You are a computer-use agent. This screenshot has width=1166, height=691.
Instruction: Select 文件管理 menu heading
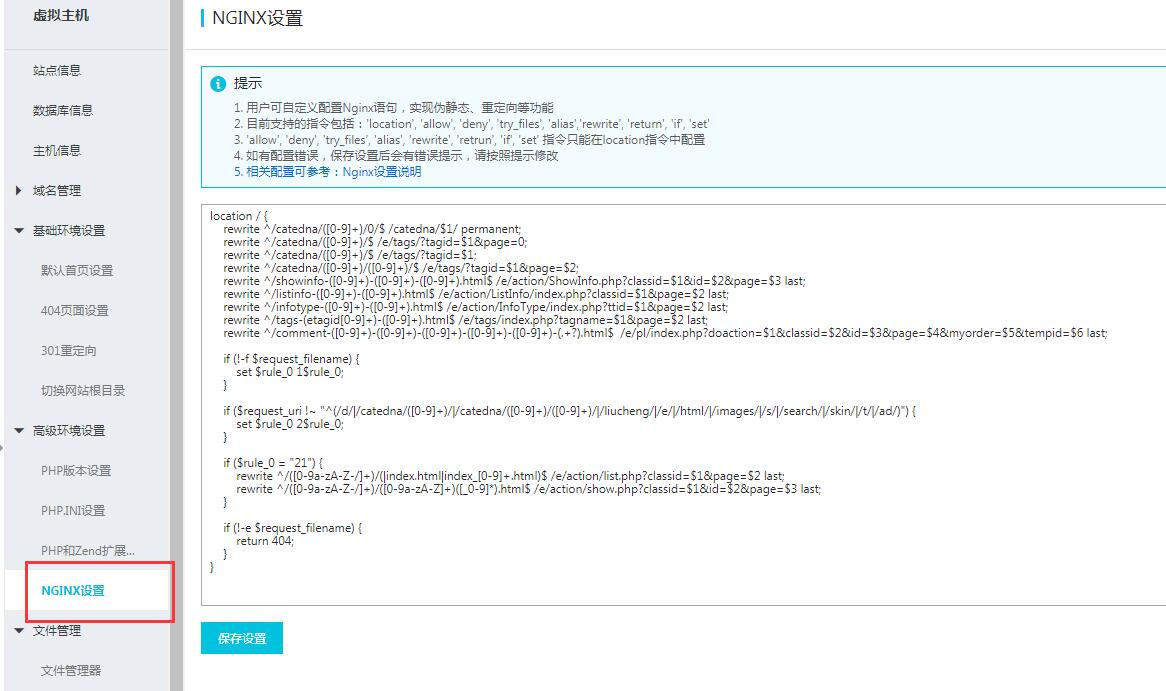tap(57, 631)
